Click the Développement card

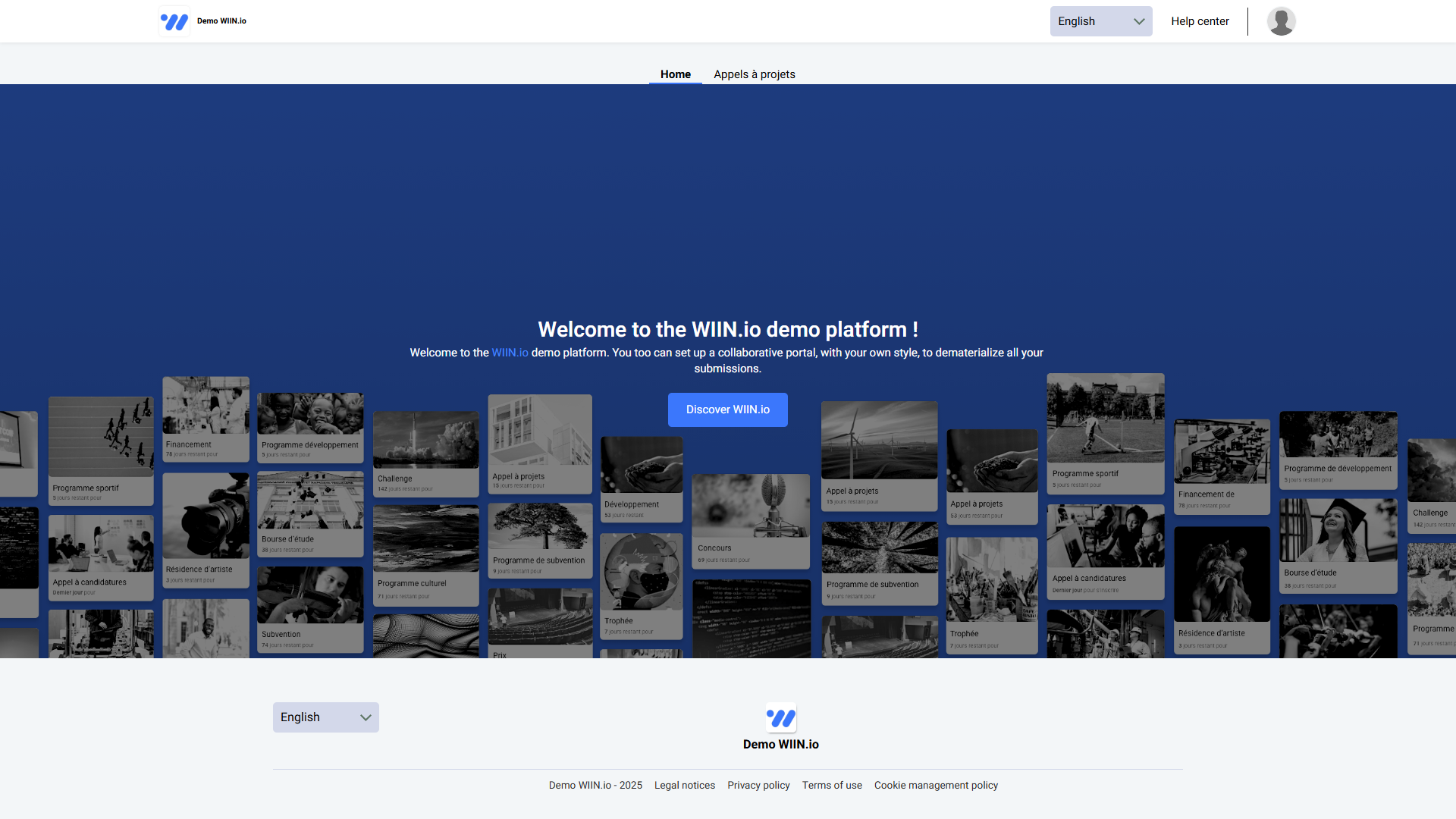click(642, 479)
